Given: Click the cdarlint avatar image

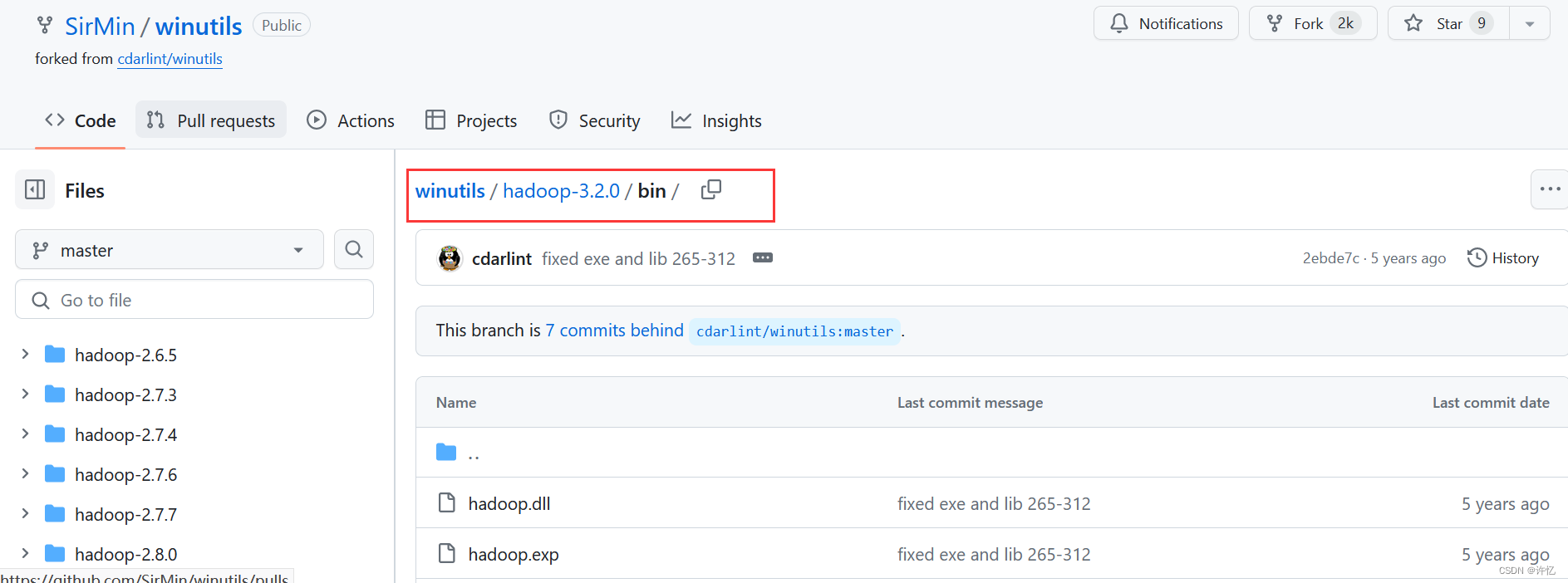Looking at the screenshot, I should click(x=450, y=258).
